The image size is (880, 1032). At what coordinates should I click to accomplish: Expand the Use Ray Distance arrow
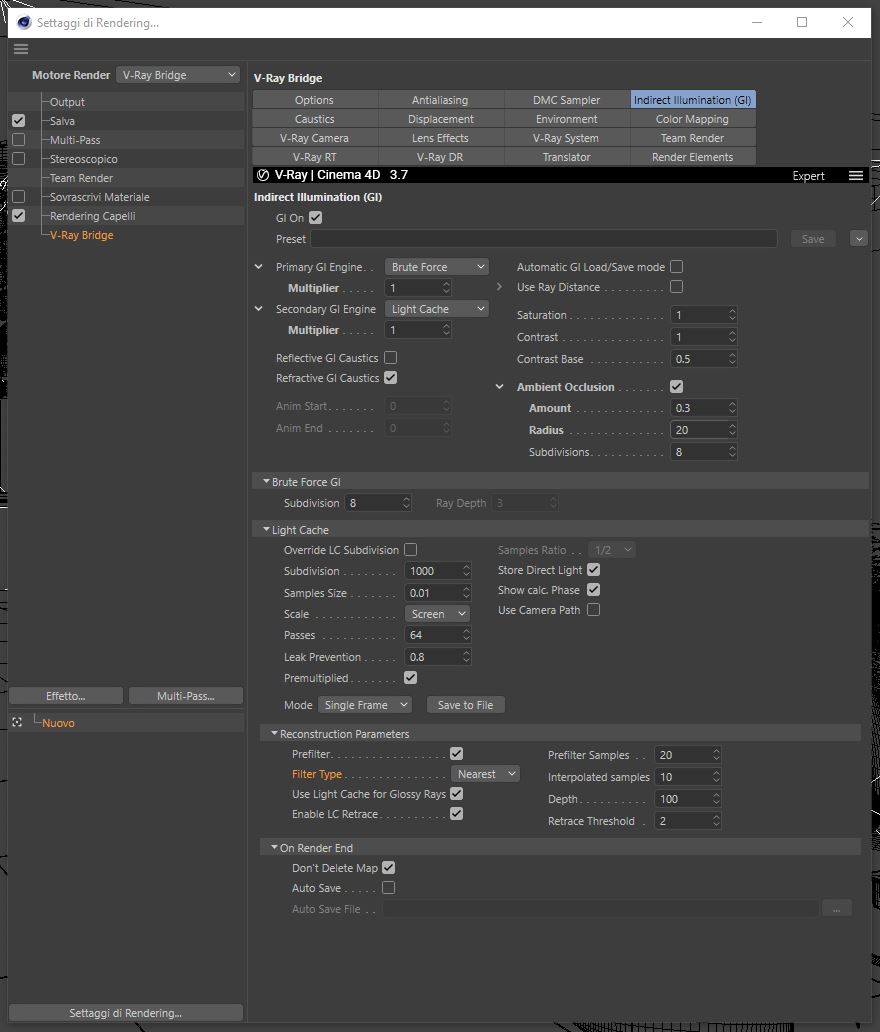[499, 287]
